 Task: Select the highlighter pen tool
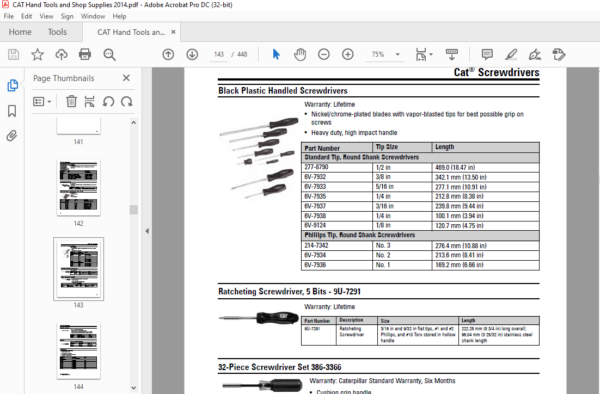[511, 54]
